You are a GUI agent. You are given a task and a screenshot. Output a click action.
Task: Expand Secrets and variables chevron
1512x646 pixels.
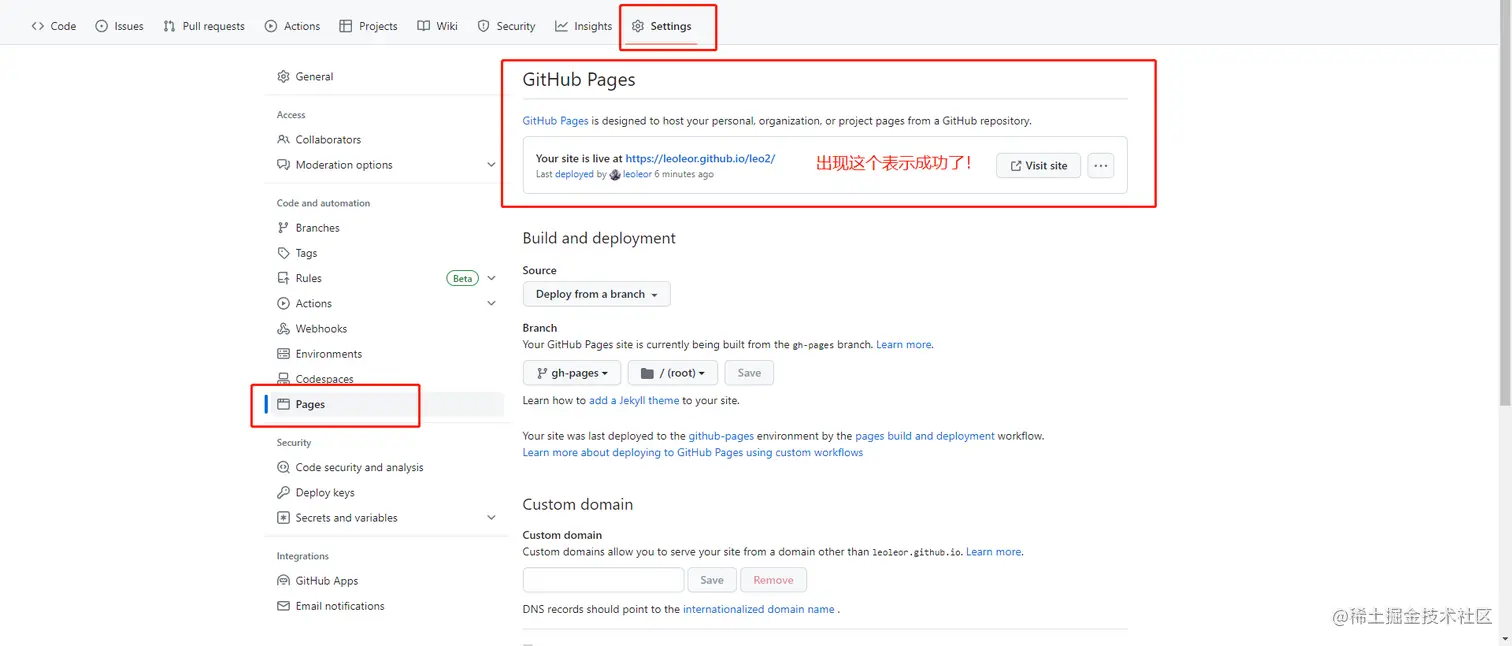click(491, 517)
